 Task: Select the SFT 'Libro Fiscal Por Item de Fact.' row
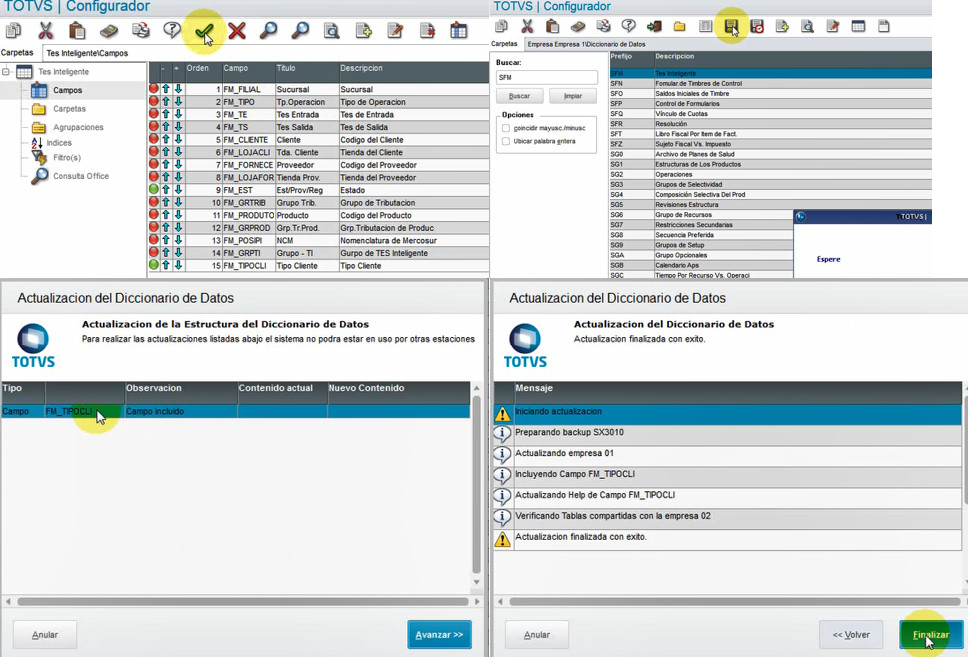[x=770, y=134]
